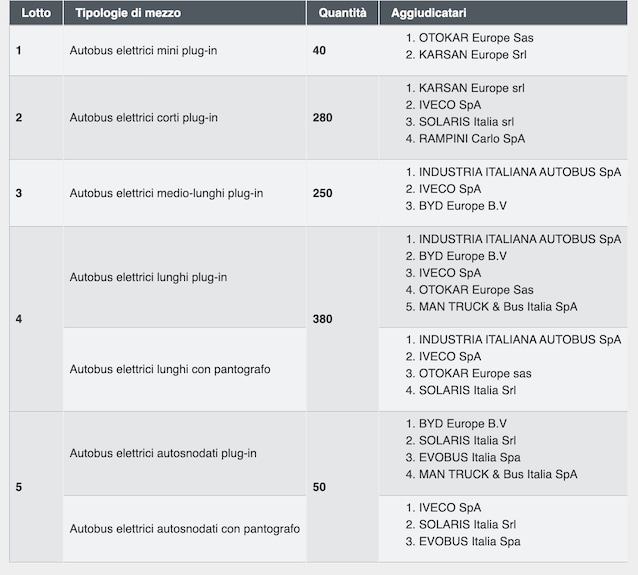Click RAMPINI Carlo SpA entry
Viewport: 638px width, 575px height.
click(472, 139)
